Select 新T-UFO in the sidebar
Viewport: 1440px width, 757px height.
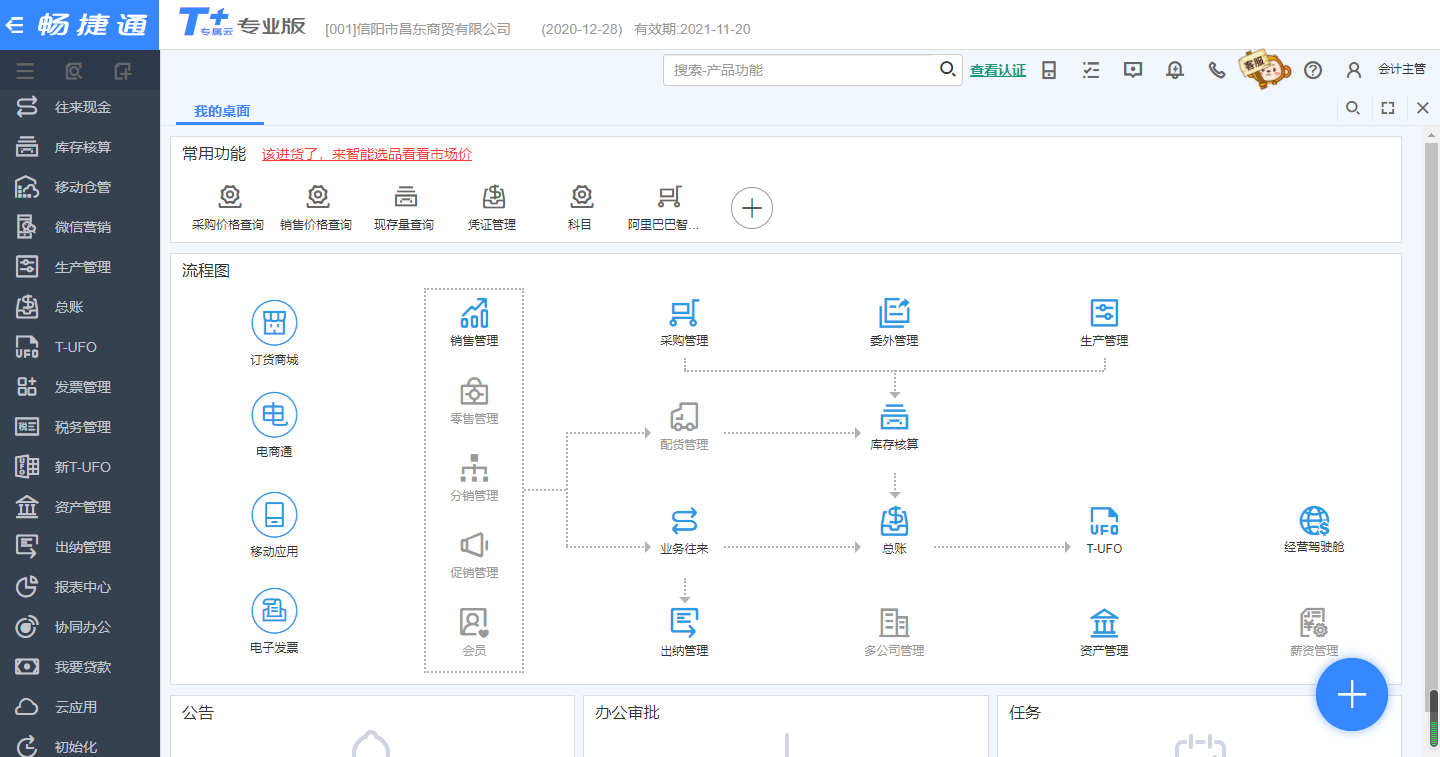click(x=80, y=467)
